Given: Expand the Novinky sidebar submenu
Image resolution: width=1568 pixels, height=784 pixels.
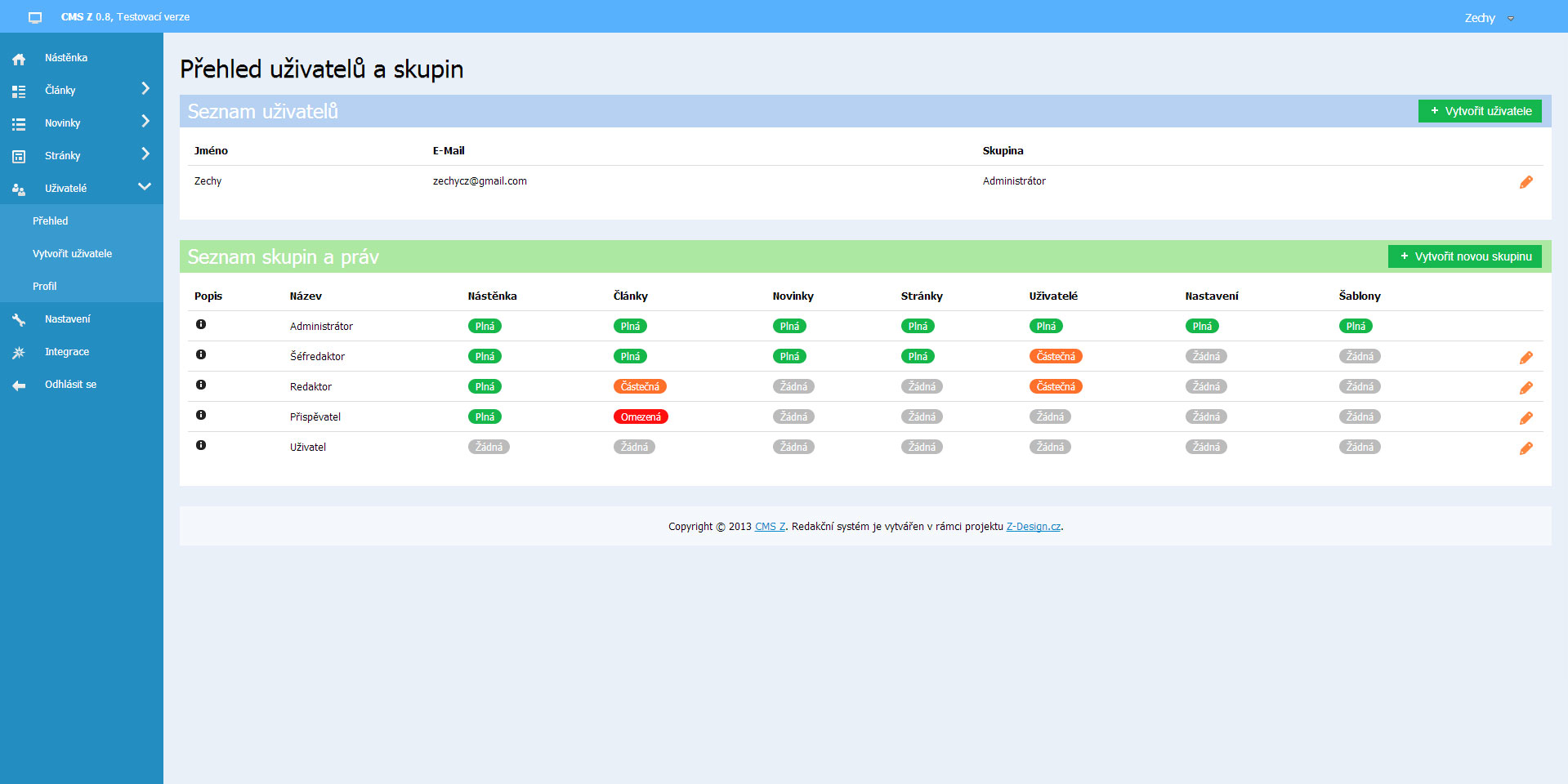Looking at the screenshot, I should point(145,121).
